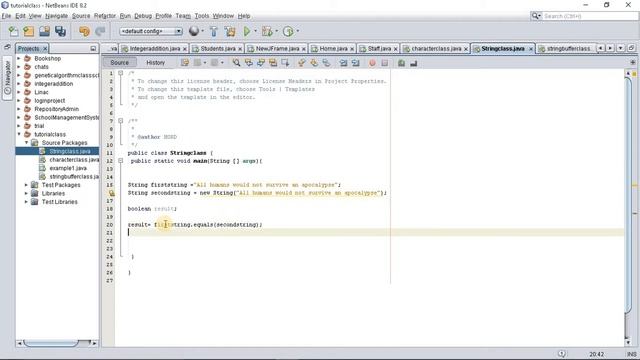The height and width of the screenshot is (360, 640).
Task: Click the Save All toolbar icon
Action: 60,31
